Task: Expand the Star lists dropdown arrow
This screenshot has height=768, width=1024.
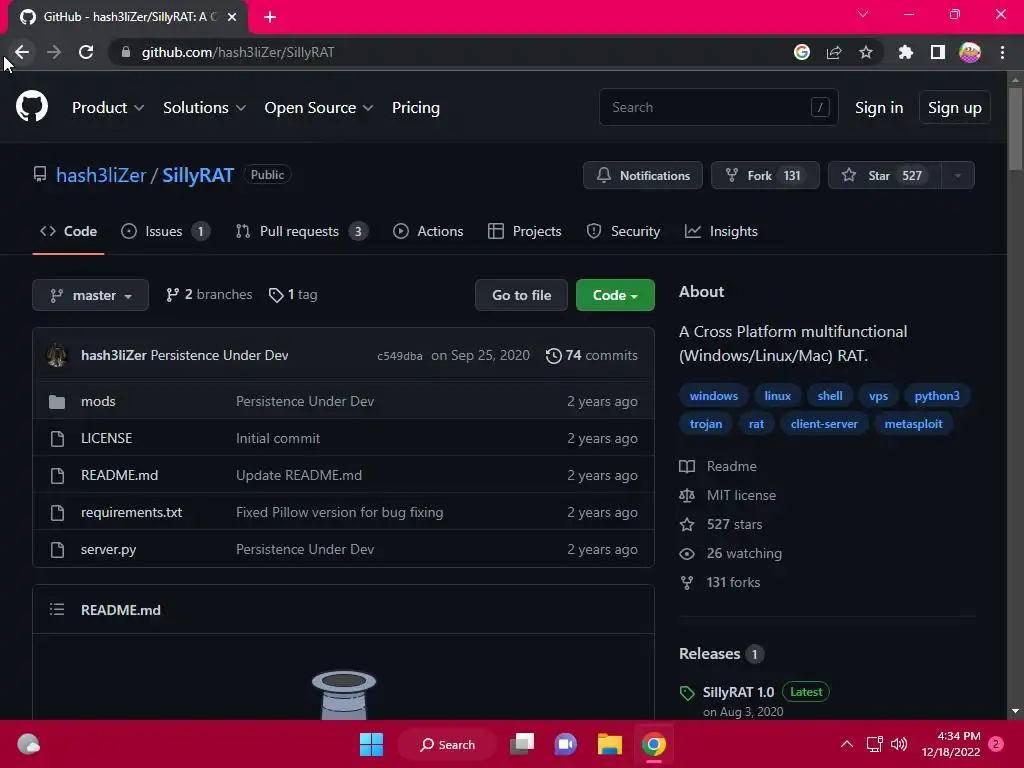Action: point(958,175)
